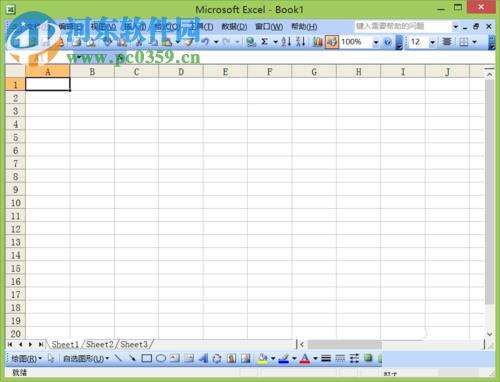Click the help question input box
Image resolution: width=500 pixels, height=382 pixels.
tap(403, 26)
